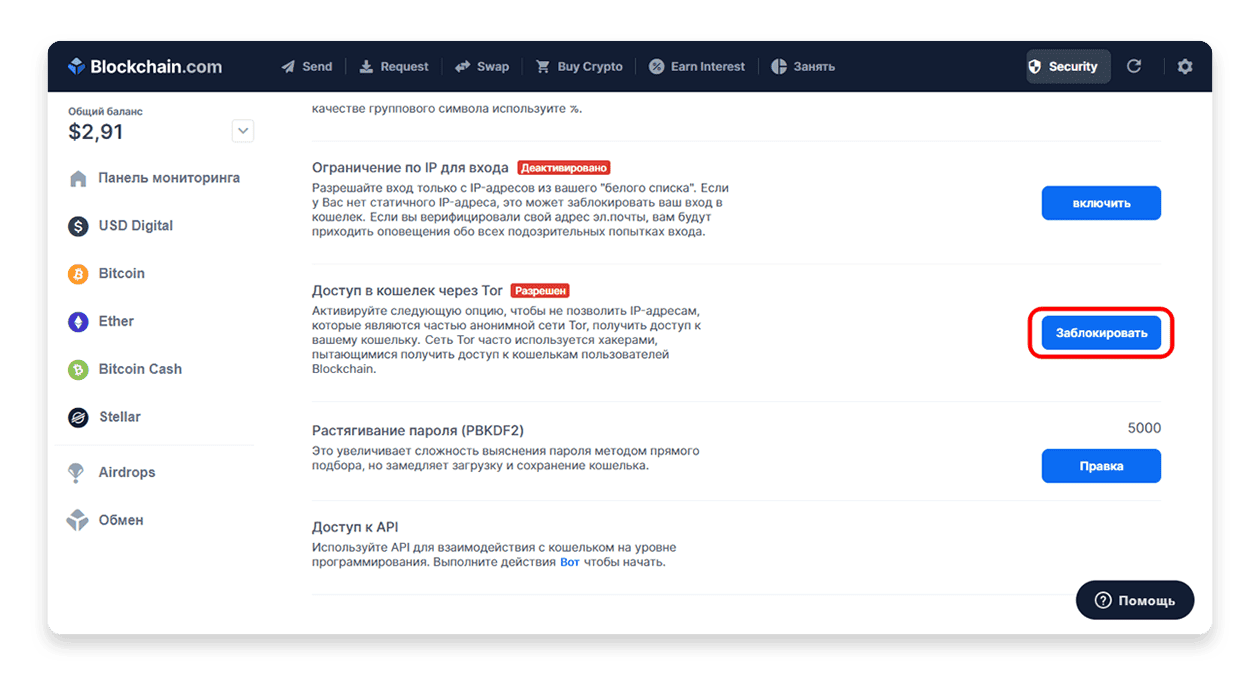Click the Разрешен status badge
The image size is (1260, 675).
pos(540,291)
